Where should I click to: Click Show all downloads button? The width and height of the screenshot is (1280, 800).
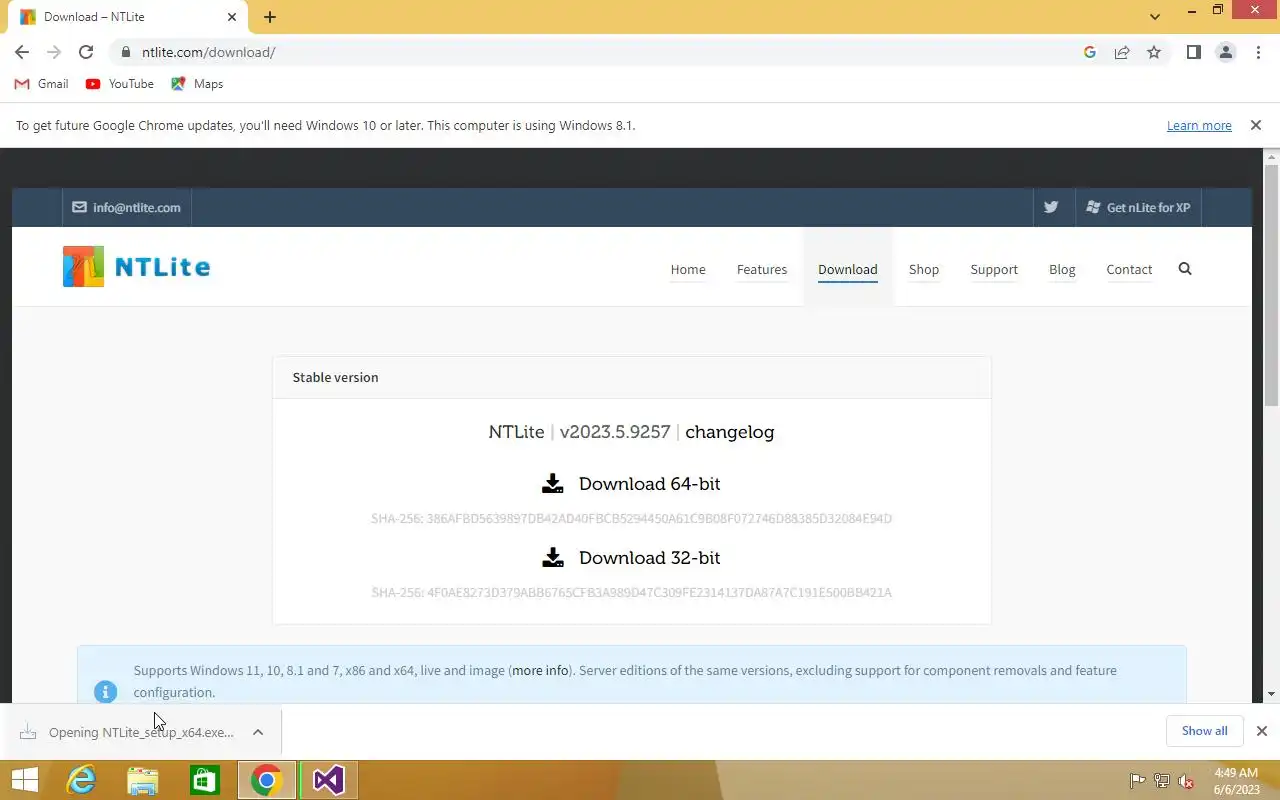click(x=1204, y=731)
